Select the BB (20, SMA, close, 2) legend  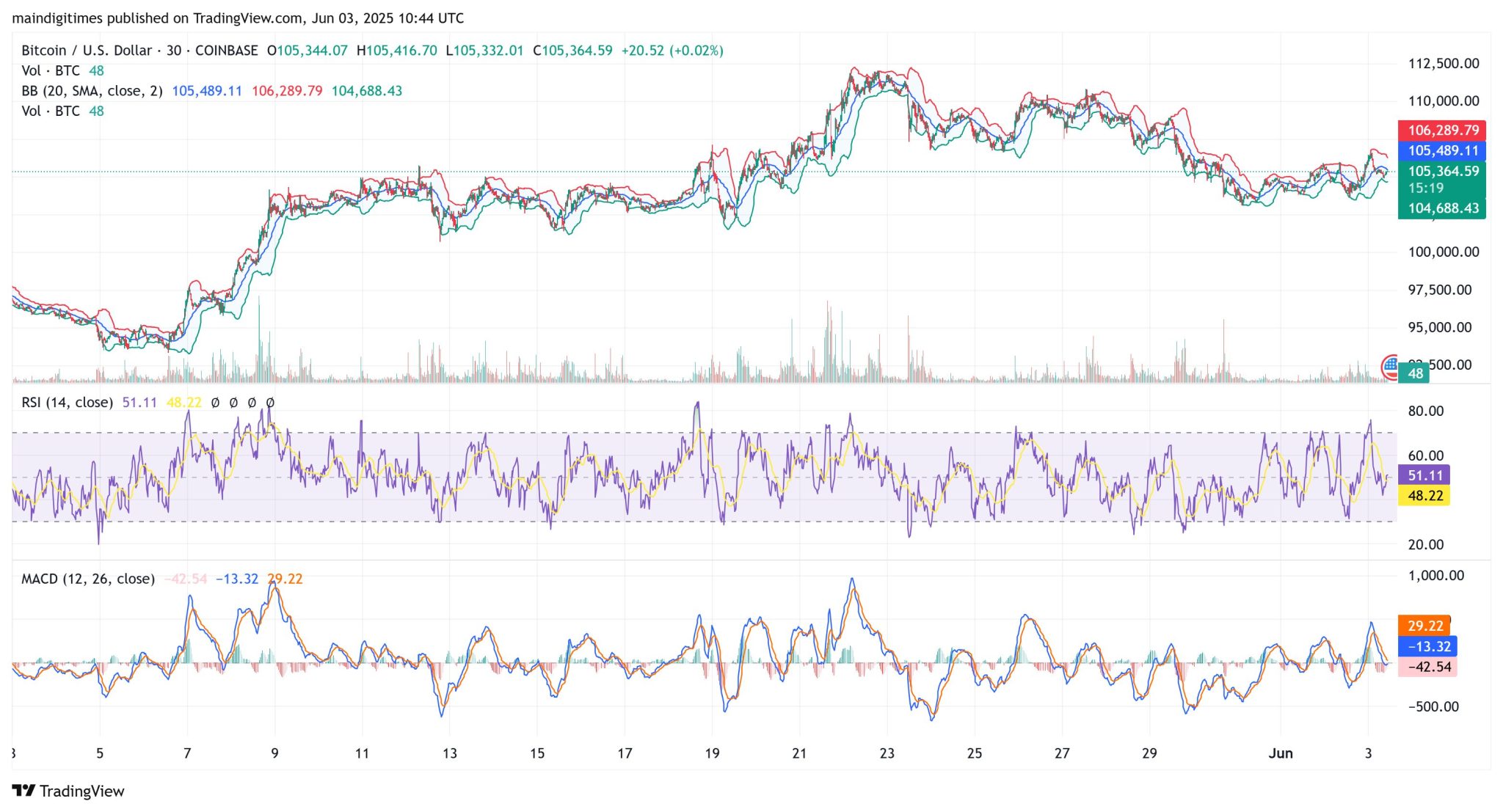tap(92, 91)
